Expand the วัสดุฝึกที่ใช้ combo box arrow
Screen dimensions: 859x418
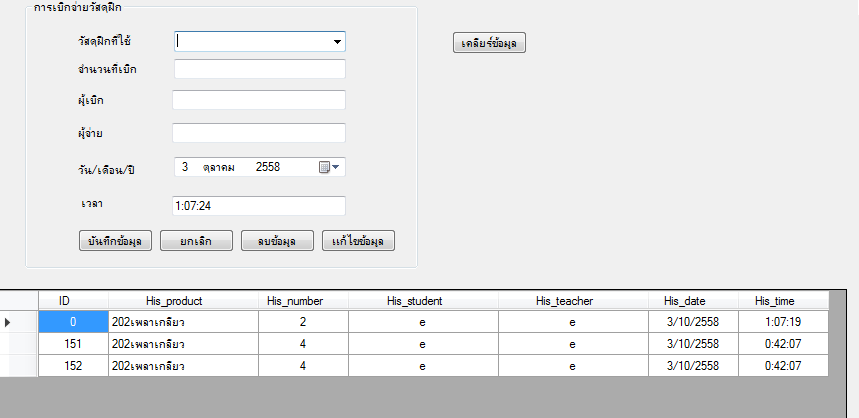pos(337,42)
